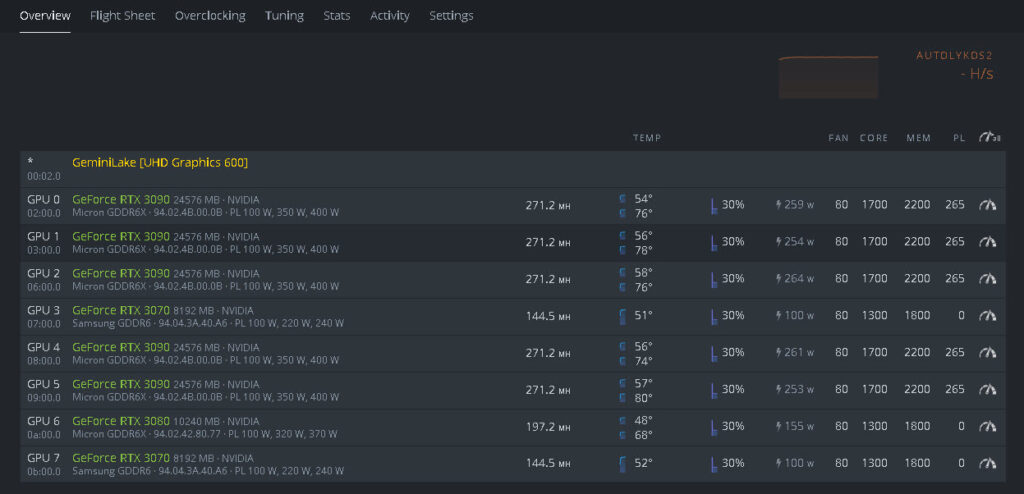1024x494 pixels.
Task: Click the hashrate mini chart
Action: click(828, 77)
